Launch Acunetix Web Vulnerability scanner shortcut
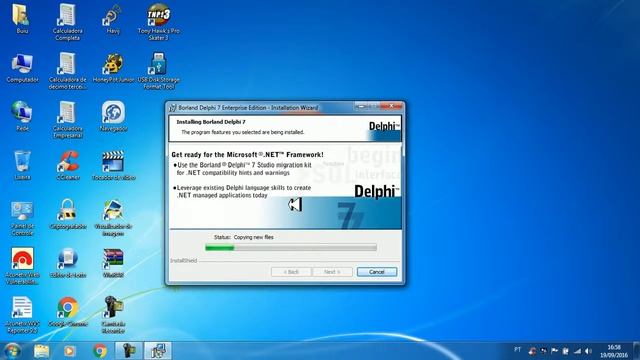The image size is (640, 360). pos(22,267)
